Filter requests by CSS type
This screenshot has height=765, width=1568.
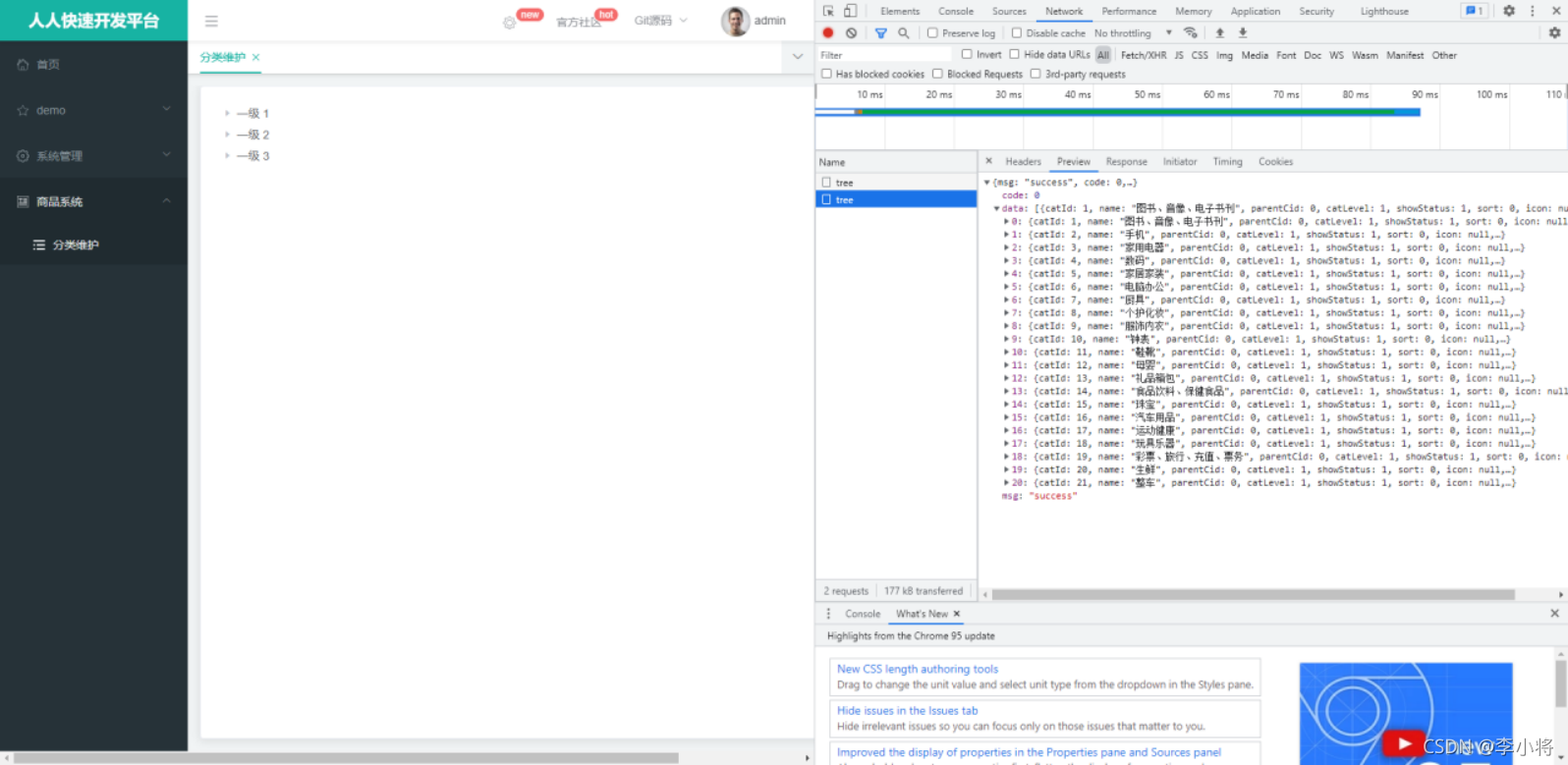click(x=1200, y=55)
